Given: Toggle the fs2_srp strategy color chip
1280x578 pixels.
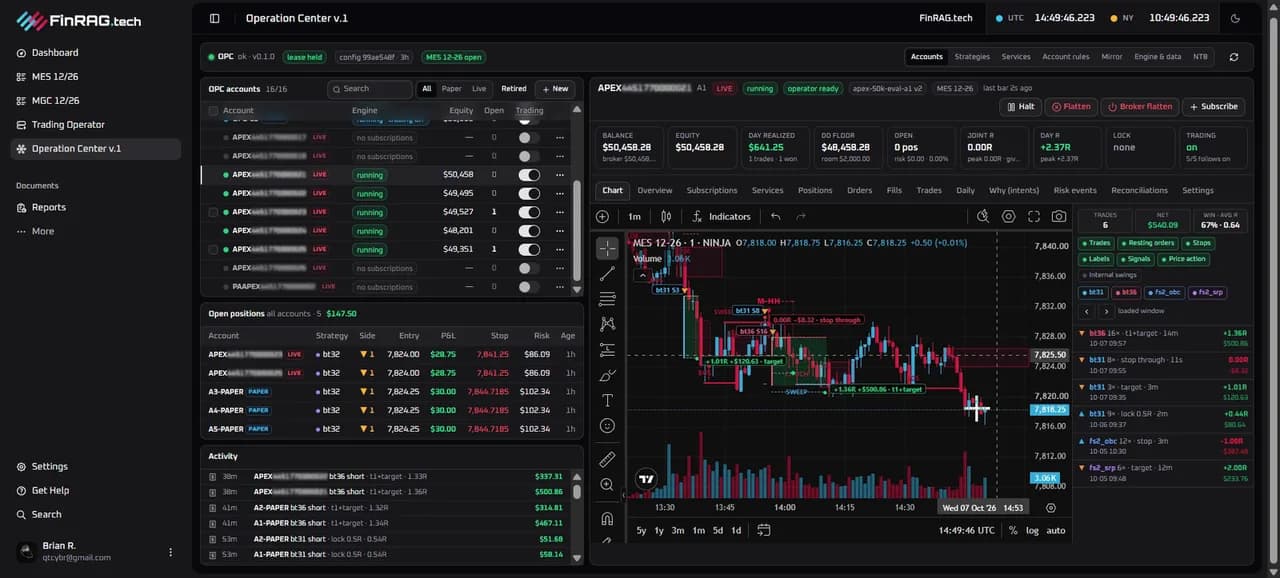Looking at the screenshot, I should click(x=1207, y=292).
